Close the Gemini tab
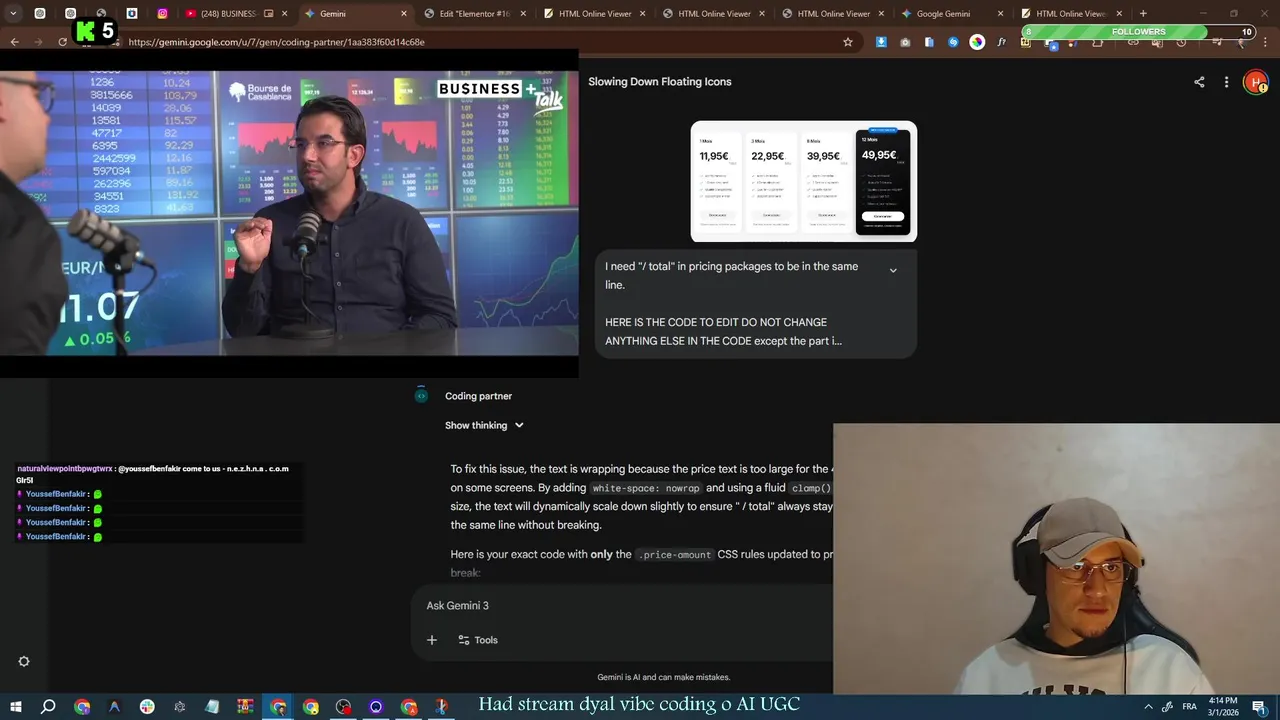The height and width of the screenshot is (720, 1280). click(x=404, y=14)
